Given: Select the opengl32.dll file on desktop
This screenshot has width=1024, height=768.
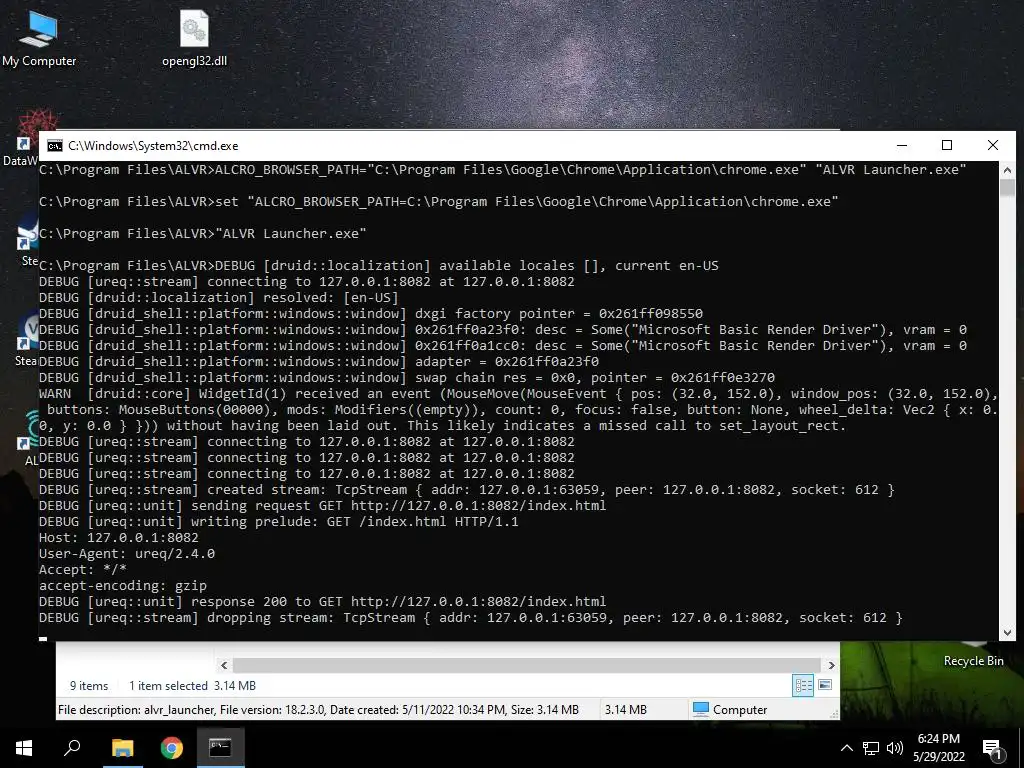Looking at the screenshot, I should point(195,37).
